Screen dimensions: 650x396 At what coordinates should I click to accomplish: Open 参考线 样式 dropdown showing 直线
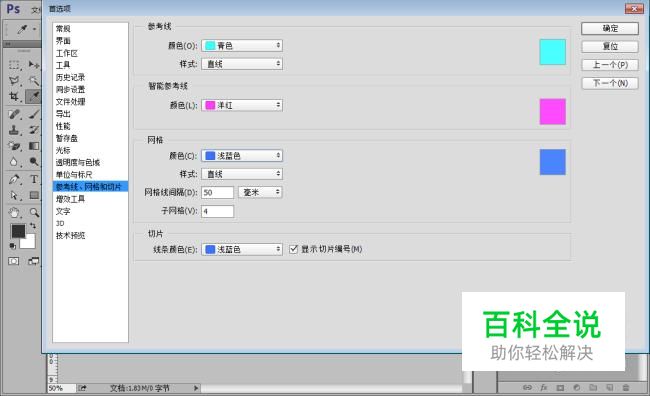point(242,64)
